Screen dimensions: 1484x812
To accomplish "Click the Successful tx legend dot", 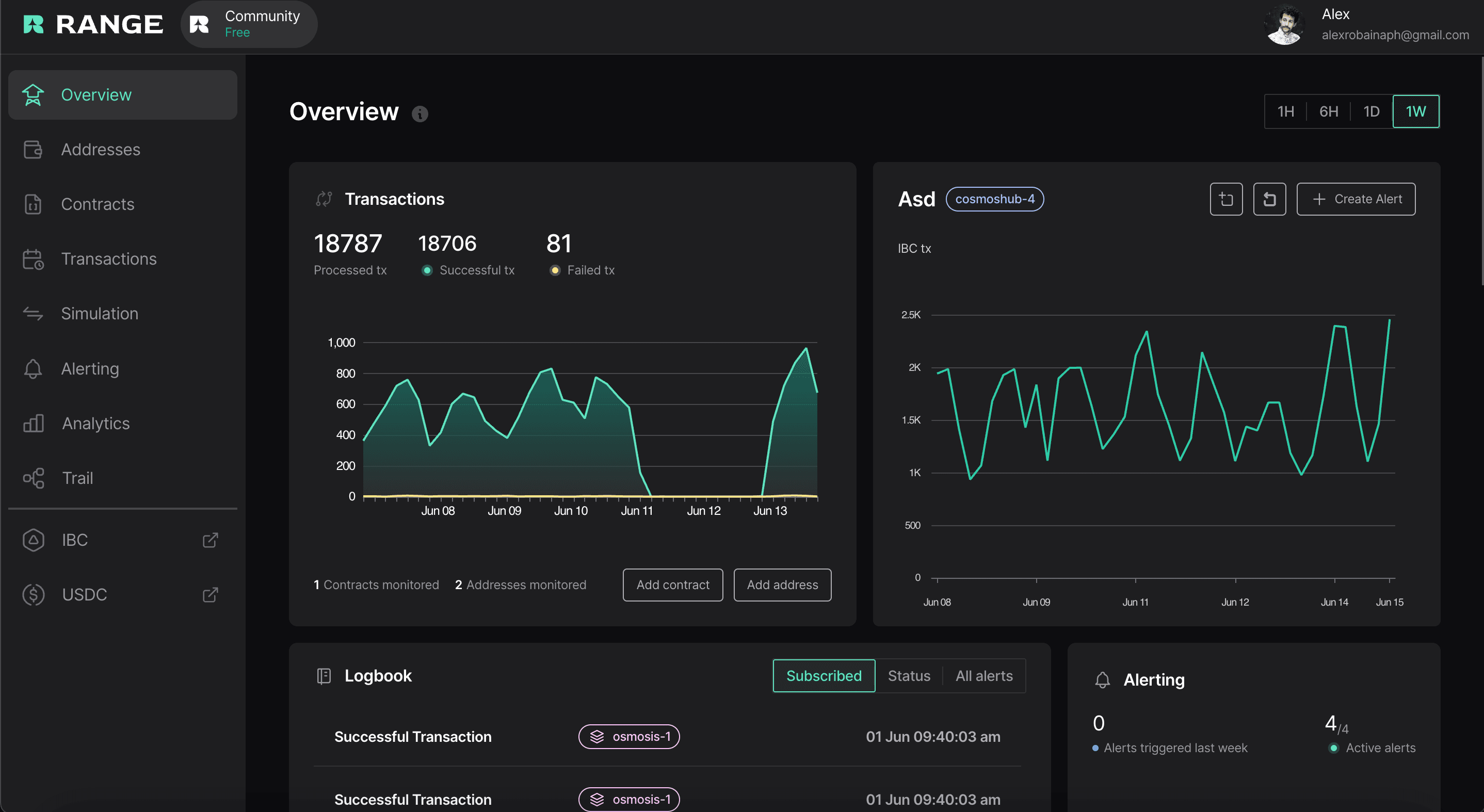I will tap(427, 271).
